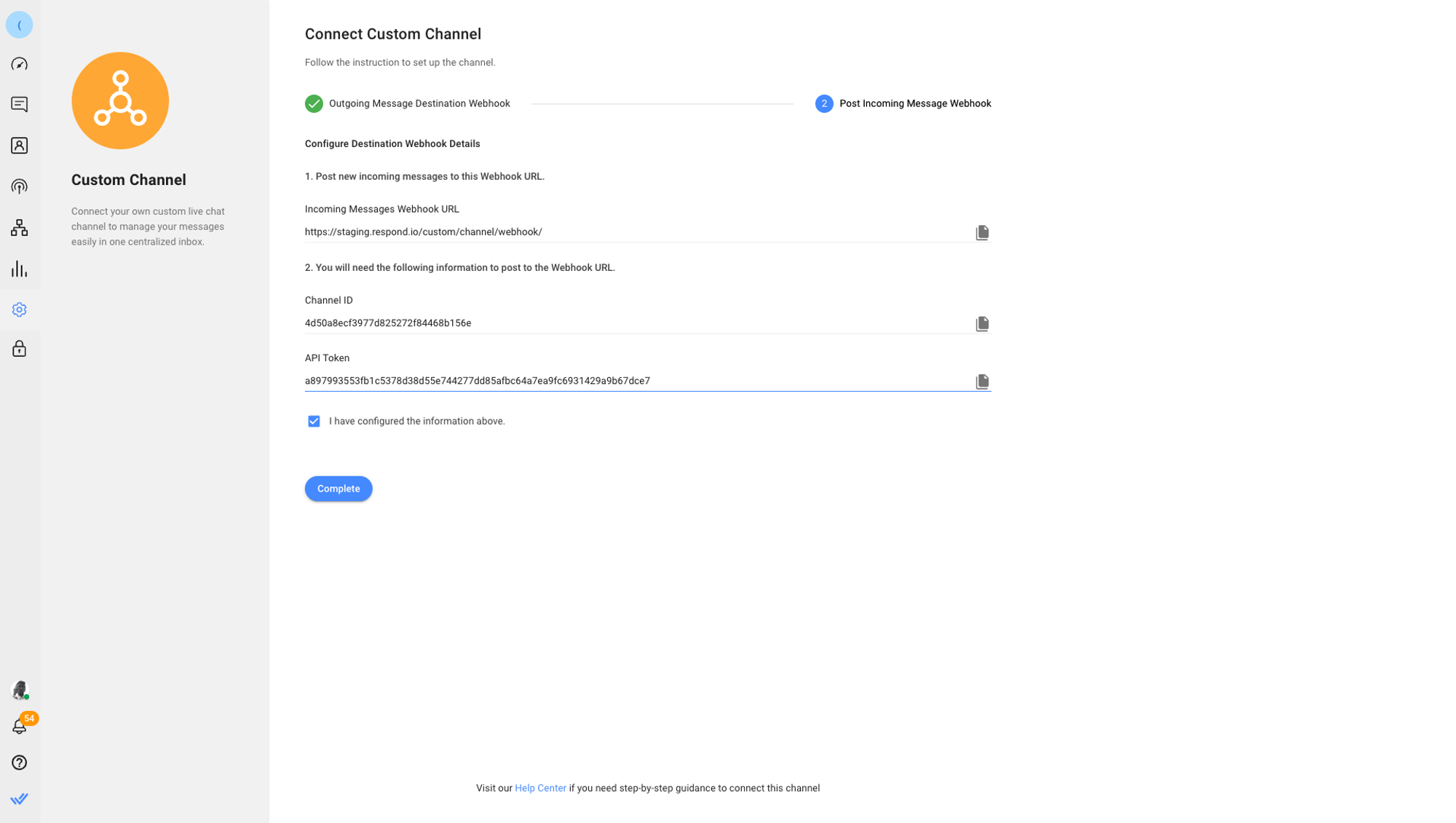This screenshot has width=1456, height=823.
Task: Copy the Channel ID value
Action: point(982,323)
